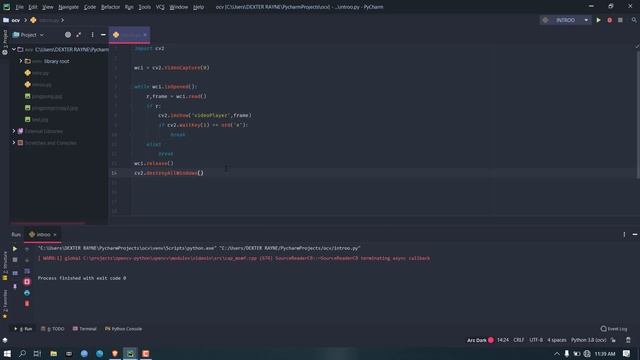Collapse the ocv project root folder

(14, 49)
